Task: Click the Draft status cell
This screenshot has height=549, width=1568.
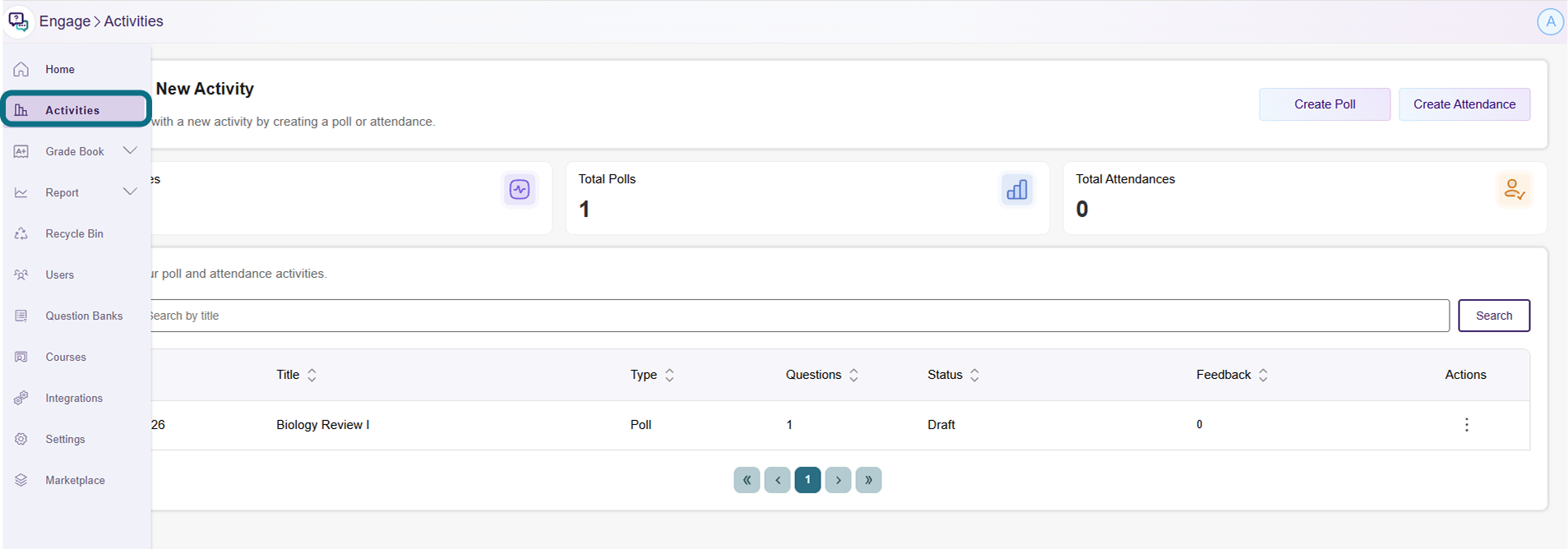Action: click(941, 425)
